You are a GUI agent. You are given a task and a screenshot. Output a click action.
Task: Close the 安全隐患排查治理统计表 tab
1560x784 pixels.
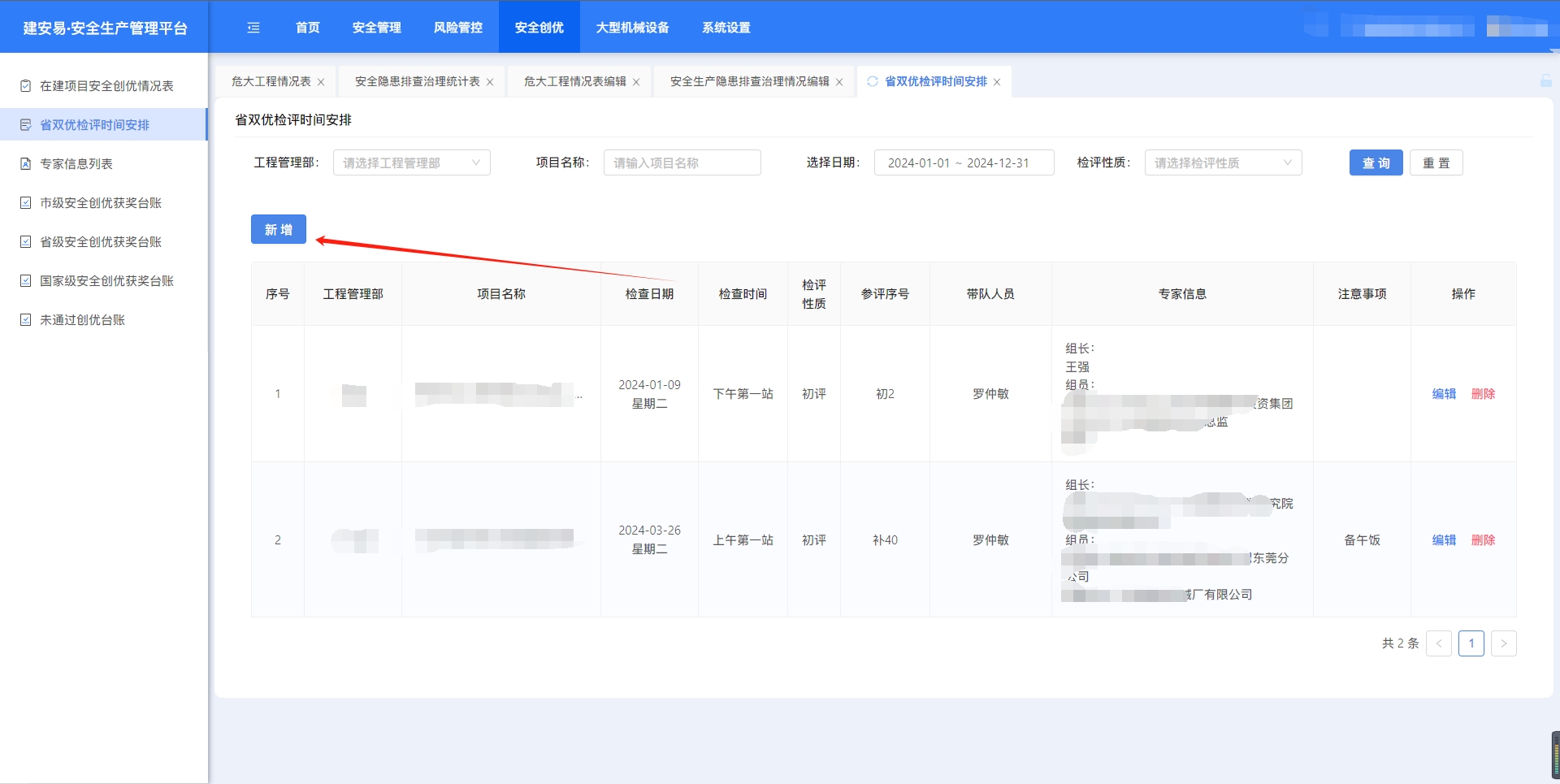(x=490, y=82)
